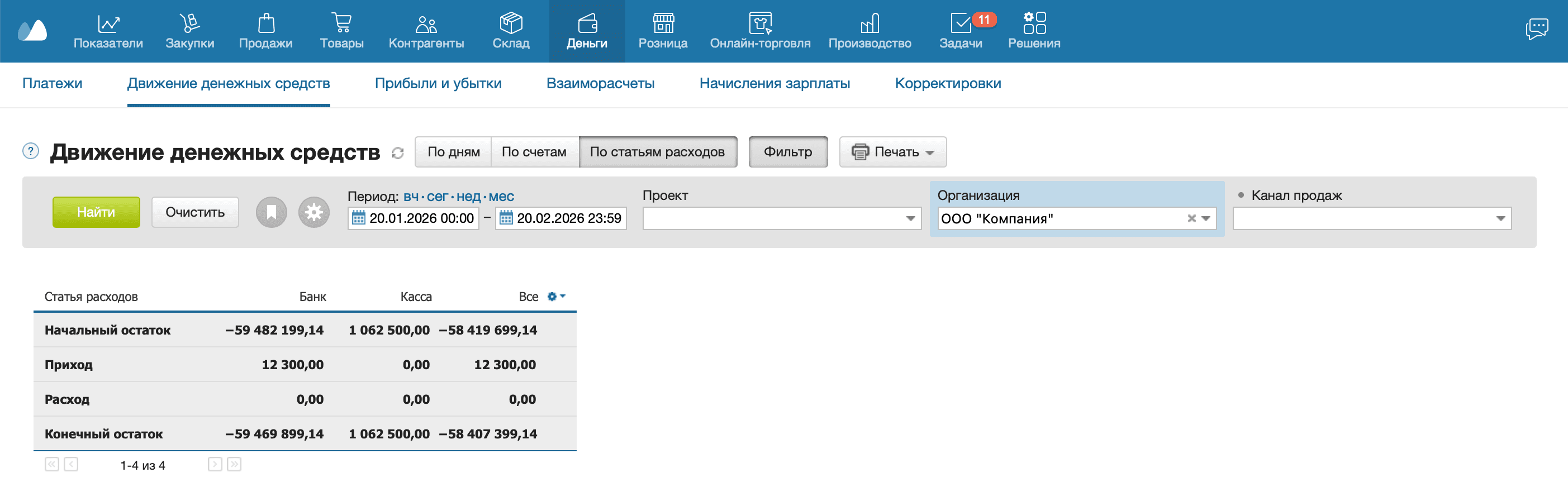Go to next page of results

215,465
